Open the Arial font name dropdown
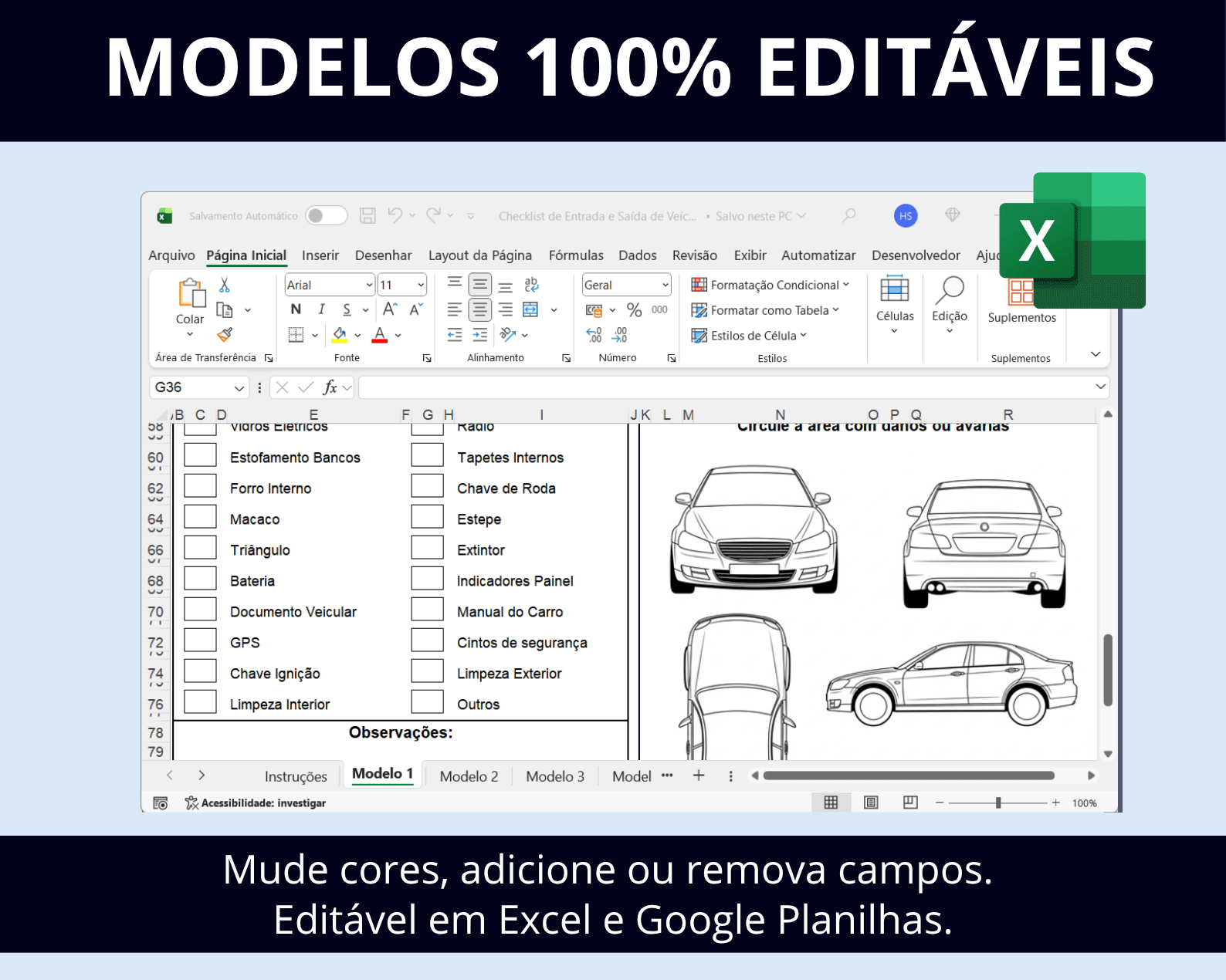 369,286
